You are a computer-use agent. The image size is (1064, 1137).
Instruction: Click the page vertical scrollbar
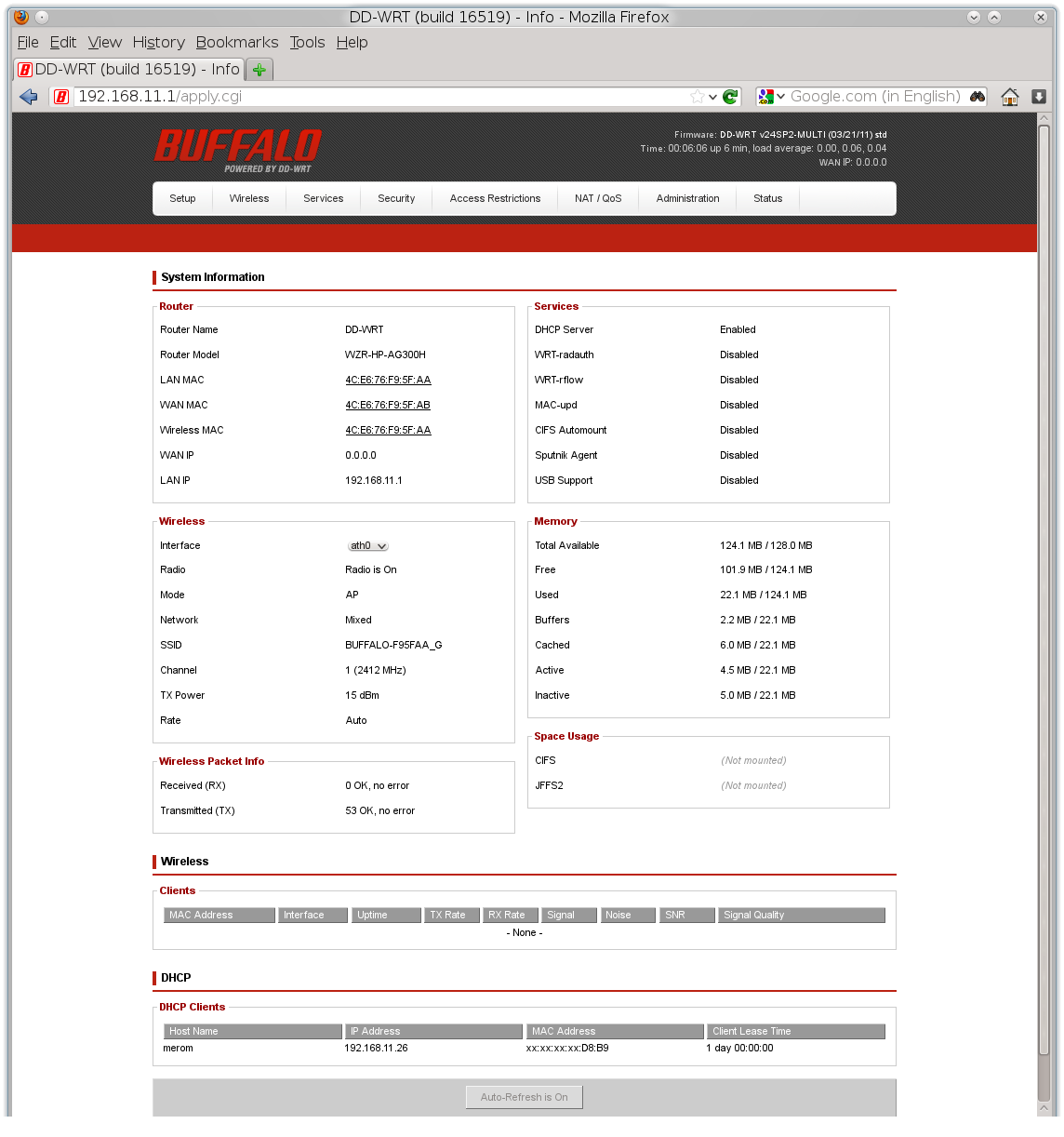(1044, 591)
